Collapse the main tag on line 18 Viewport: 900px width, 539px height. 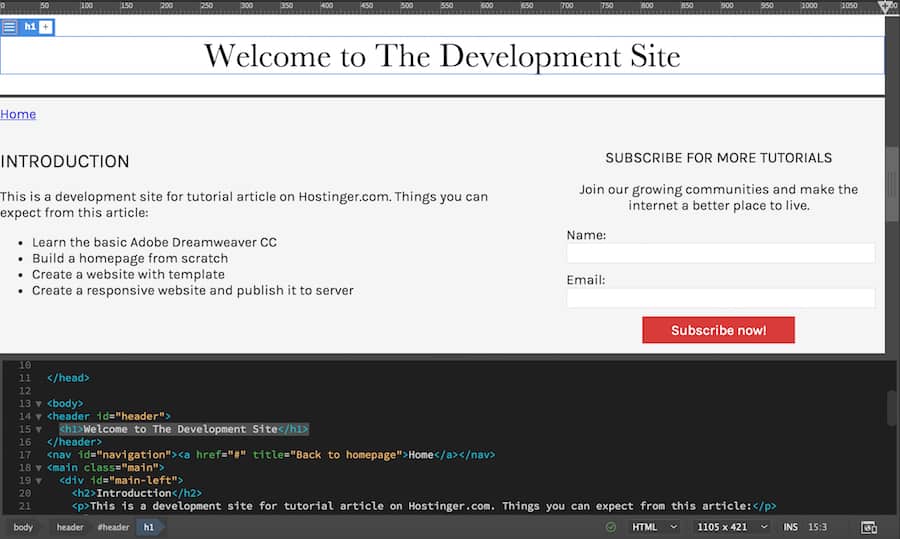click(38, 467)
